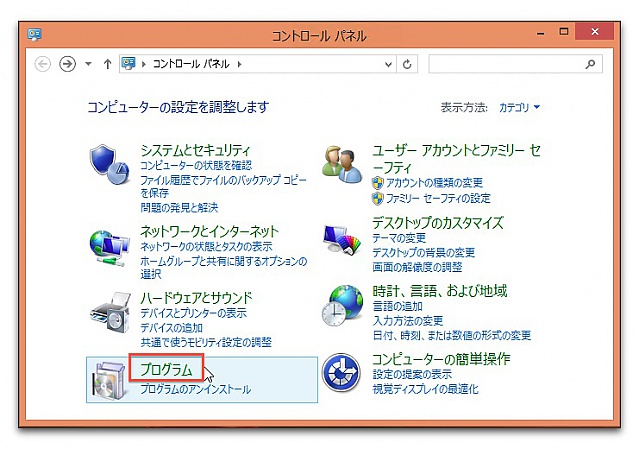
Task: Open 視覚ディスプレイの最適化 link
Action: click(x=425, y=389)
